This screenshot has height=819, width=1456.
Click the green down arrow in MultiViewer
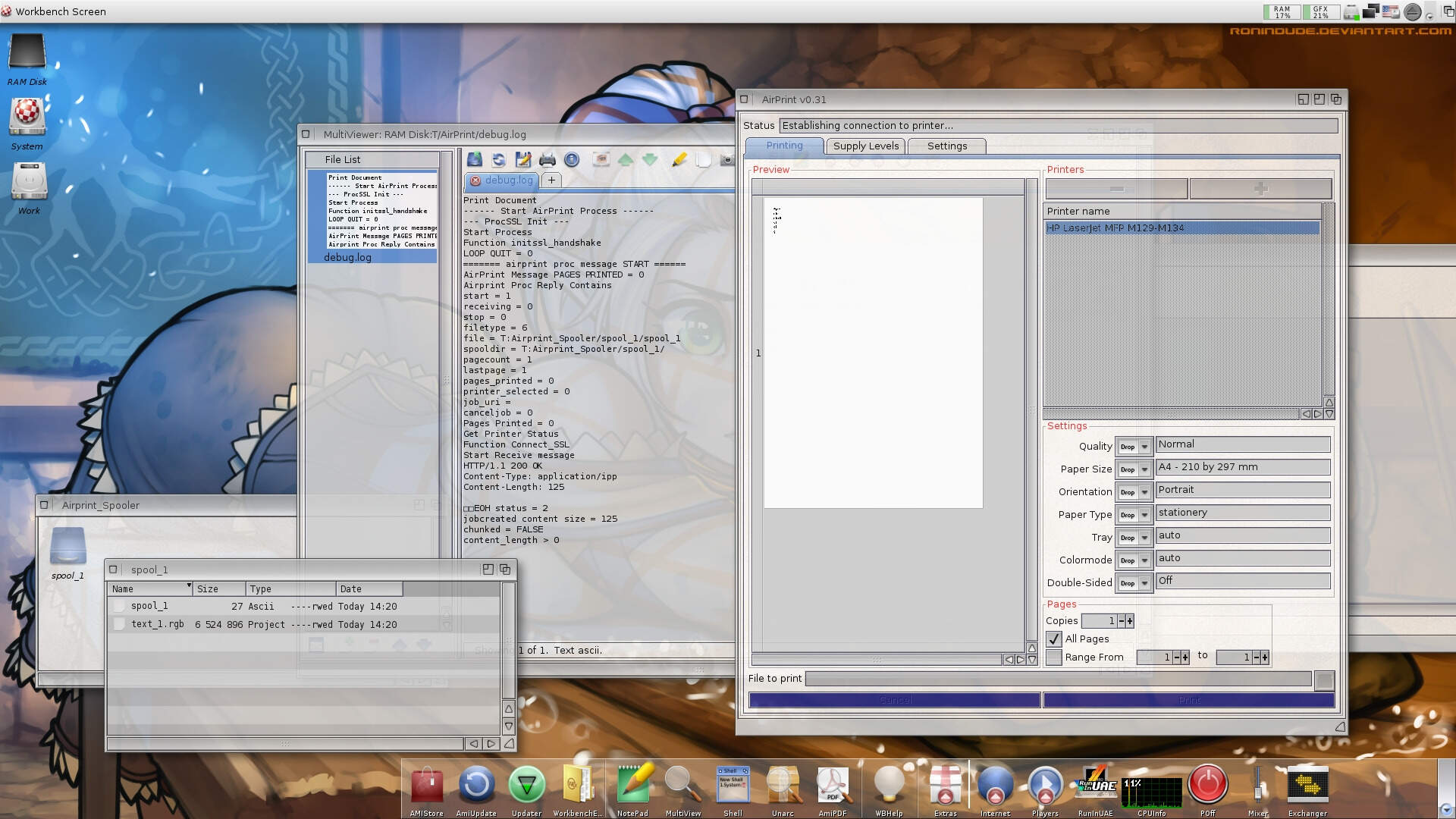coord(650,159)
